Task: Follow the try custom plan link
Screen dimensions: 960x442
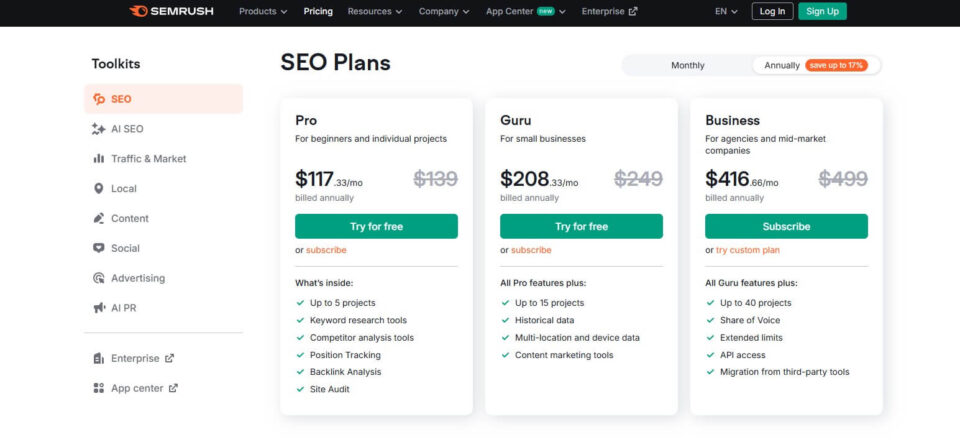Action: tap(748, 250)
